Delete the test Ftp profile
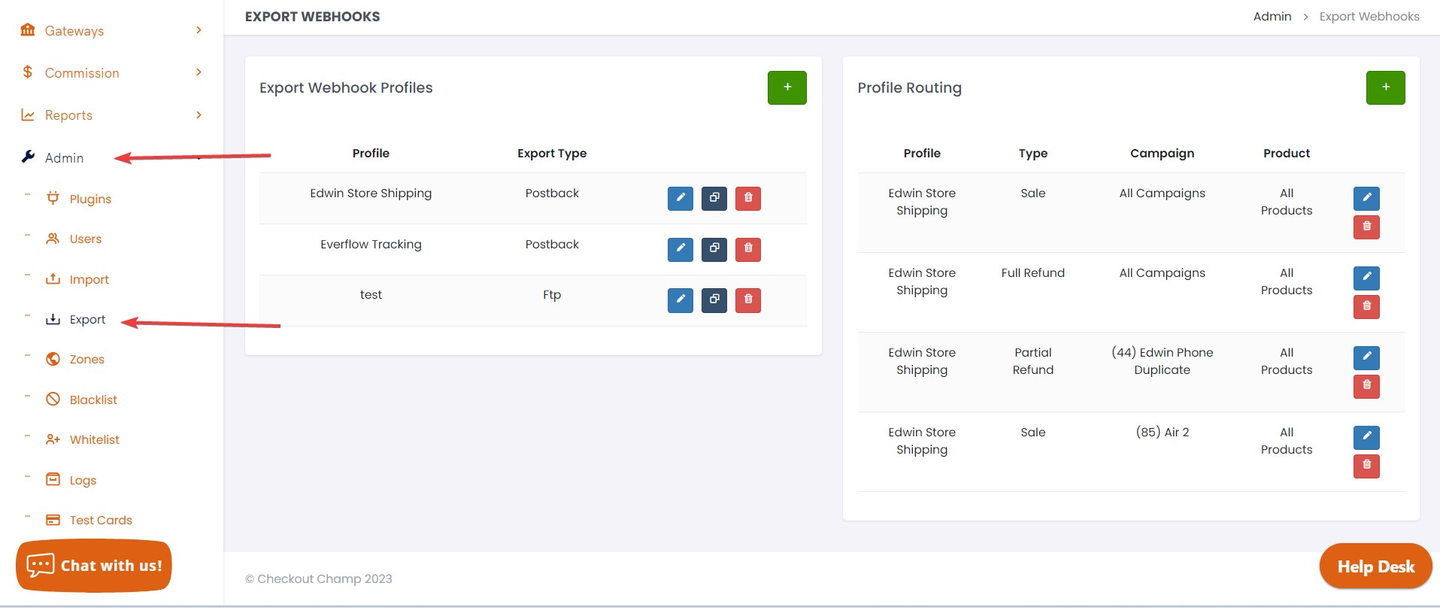 (x=748, y=300)
